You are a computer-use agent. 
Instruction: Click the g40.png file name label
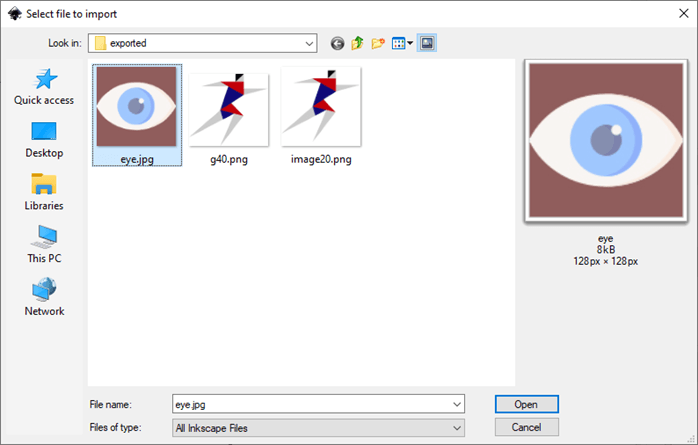pos(229,159)
